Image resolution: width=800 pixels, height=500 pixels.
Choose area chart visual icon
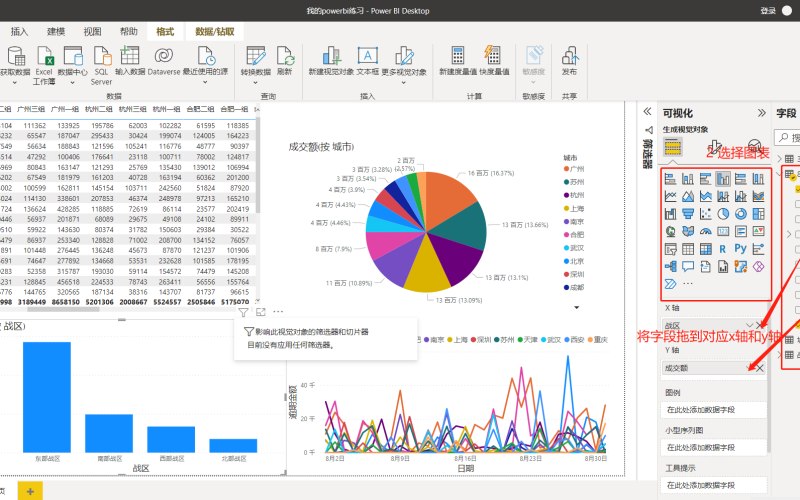[688, 196]
